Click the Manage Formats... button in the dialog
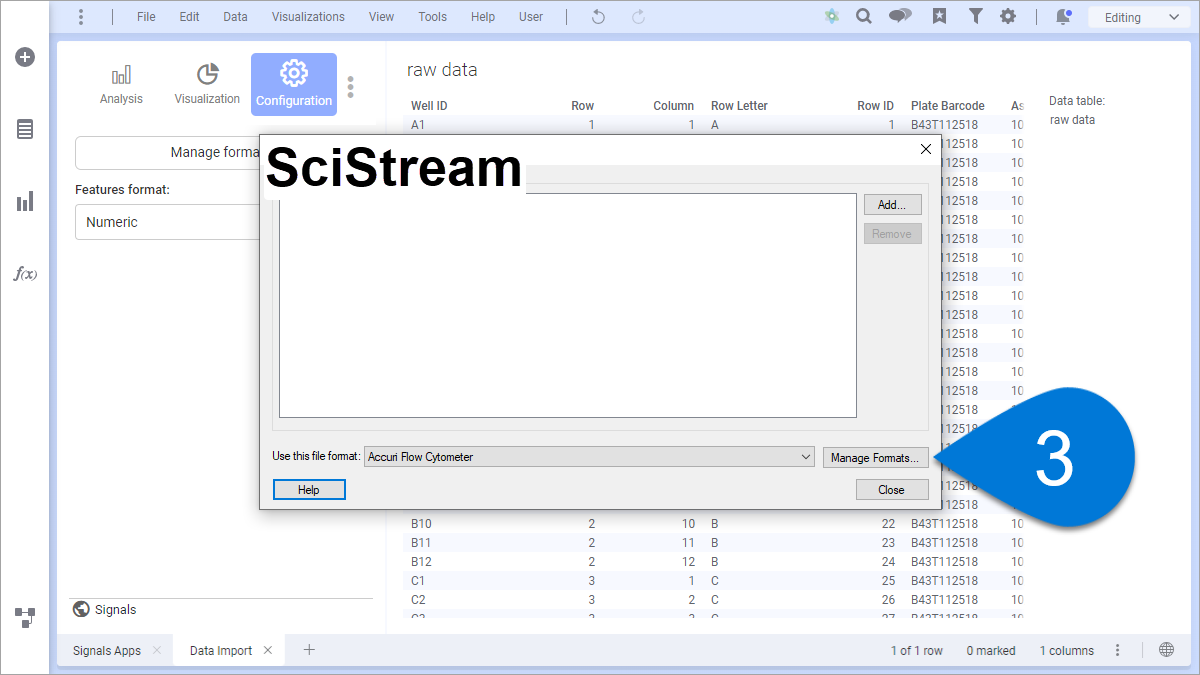The width and height of the screenshot is (1200, 675). [875, 458]
